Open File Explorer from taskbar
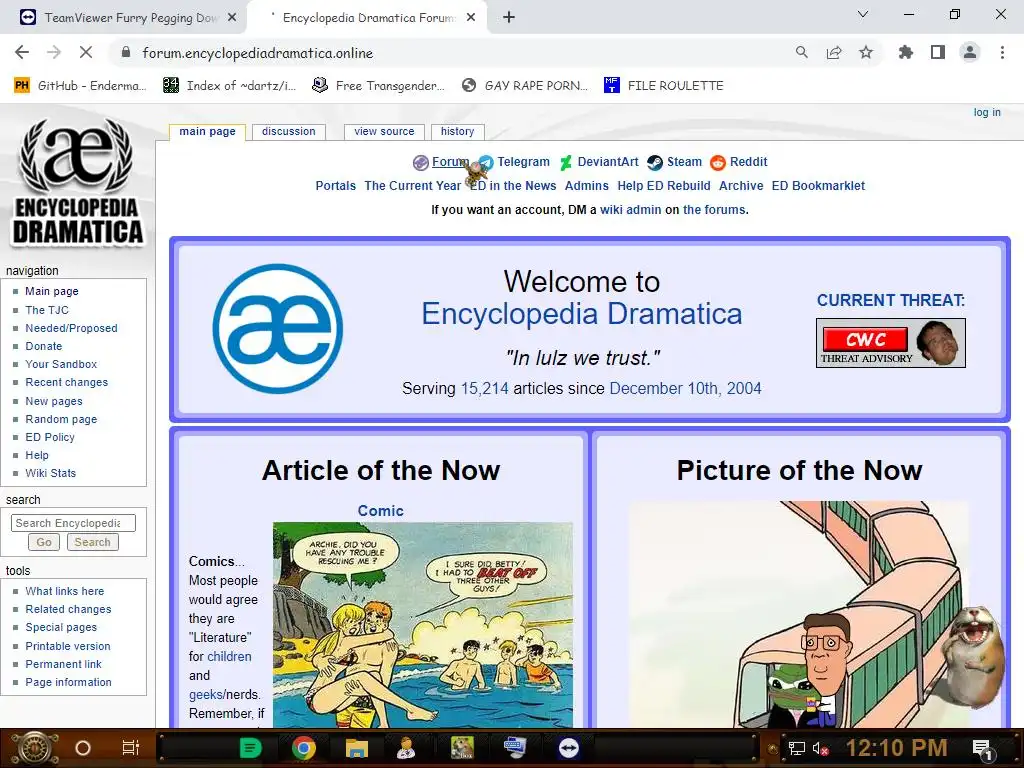 click(x=357, y=748)
